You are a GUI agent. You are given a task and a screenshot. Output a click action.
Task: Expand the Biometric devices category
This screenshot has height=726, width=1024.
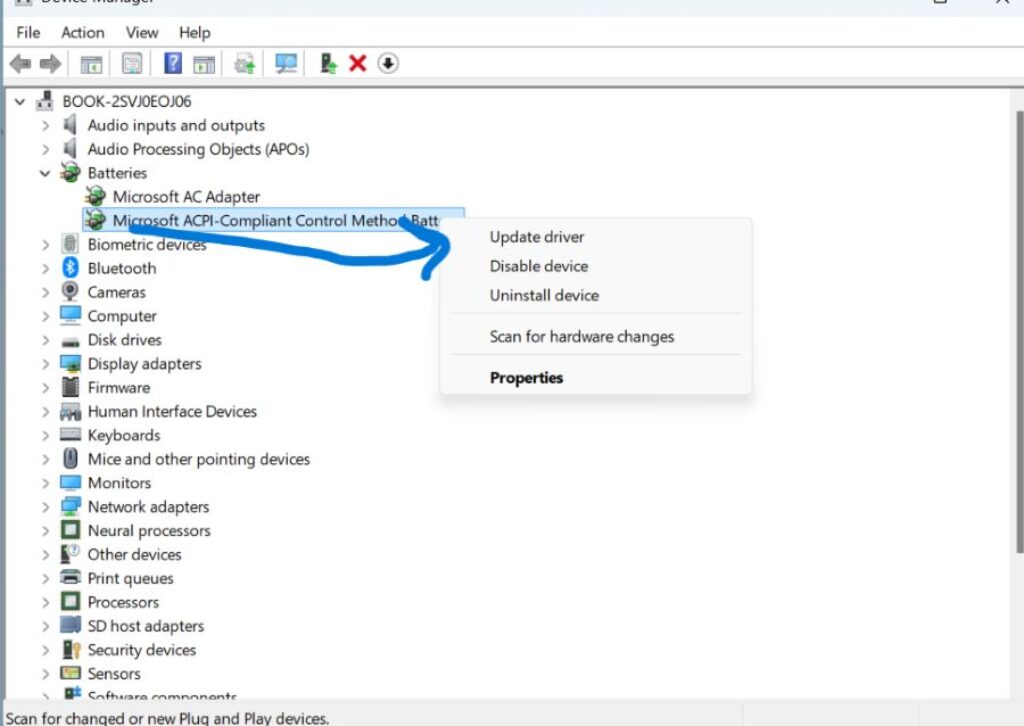(x=45, y=245)
